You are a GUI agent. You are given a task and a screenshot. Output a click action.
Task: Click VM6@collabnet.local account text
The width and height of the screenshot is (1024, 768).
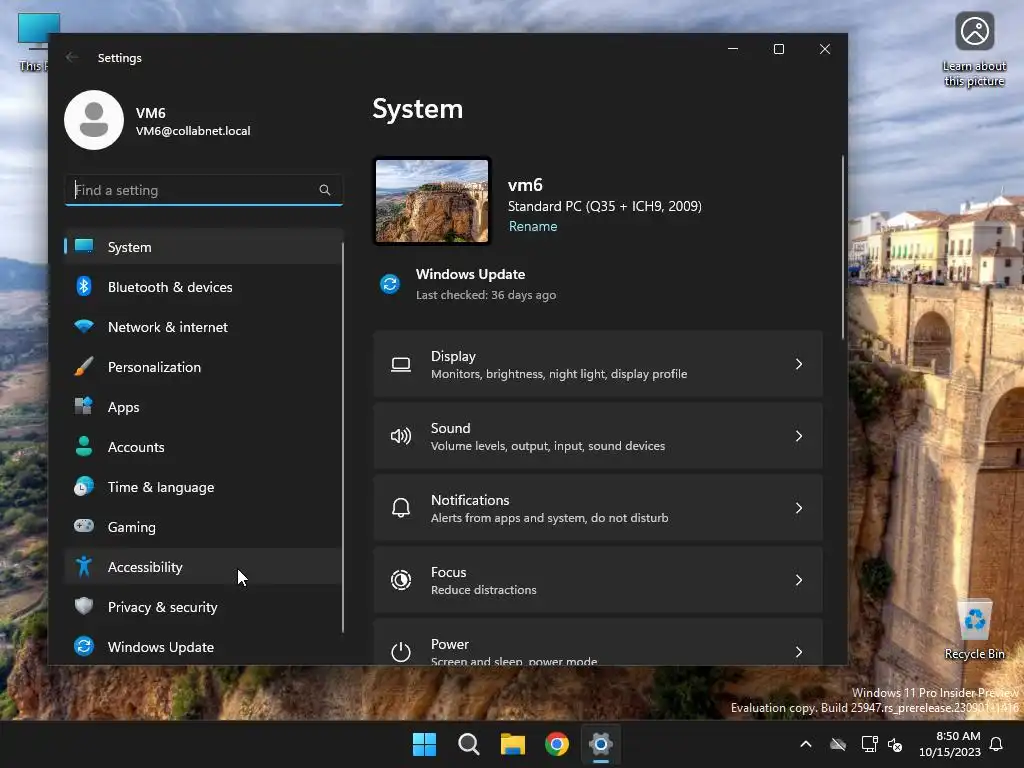tap(193, 131)
